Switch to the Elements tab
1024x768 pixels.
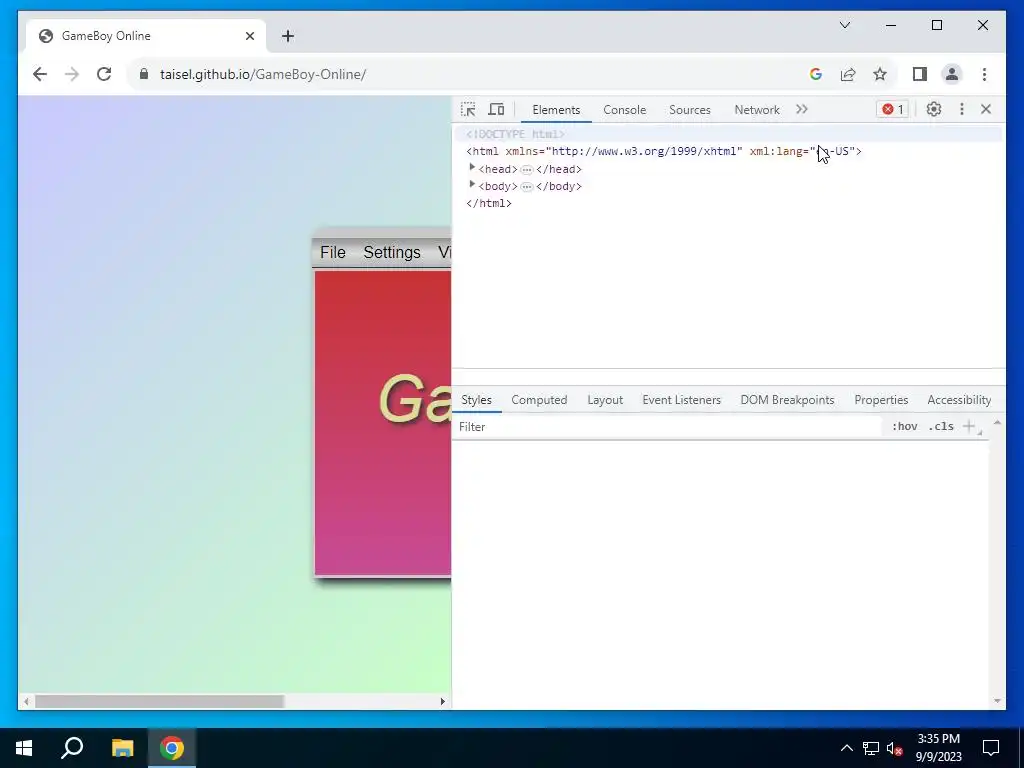coord(556,110)
